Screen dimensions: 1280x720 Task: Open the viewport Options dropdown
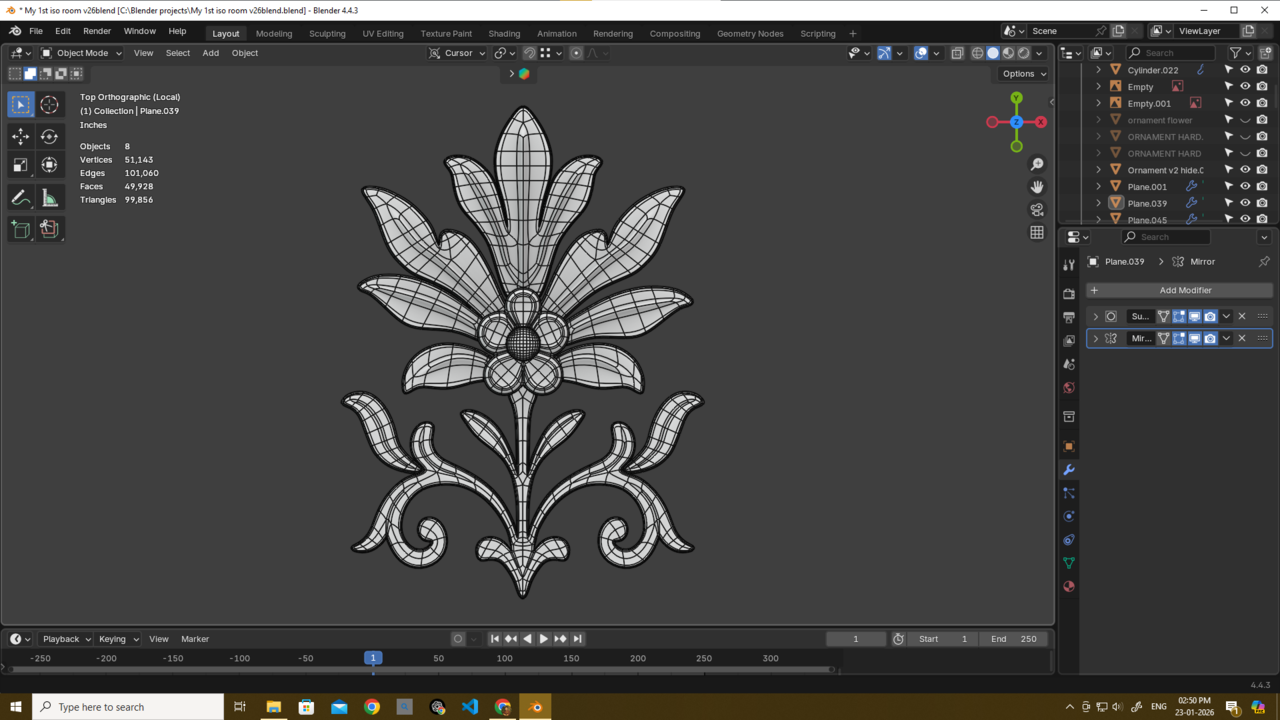(x=1023, y=73)
